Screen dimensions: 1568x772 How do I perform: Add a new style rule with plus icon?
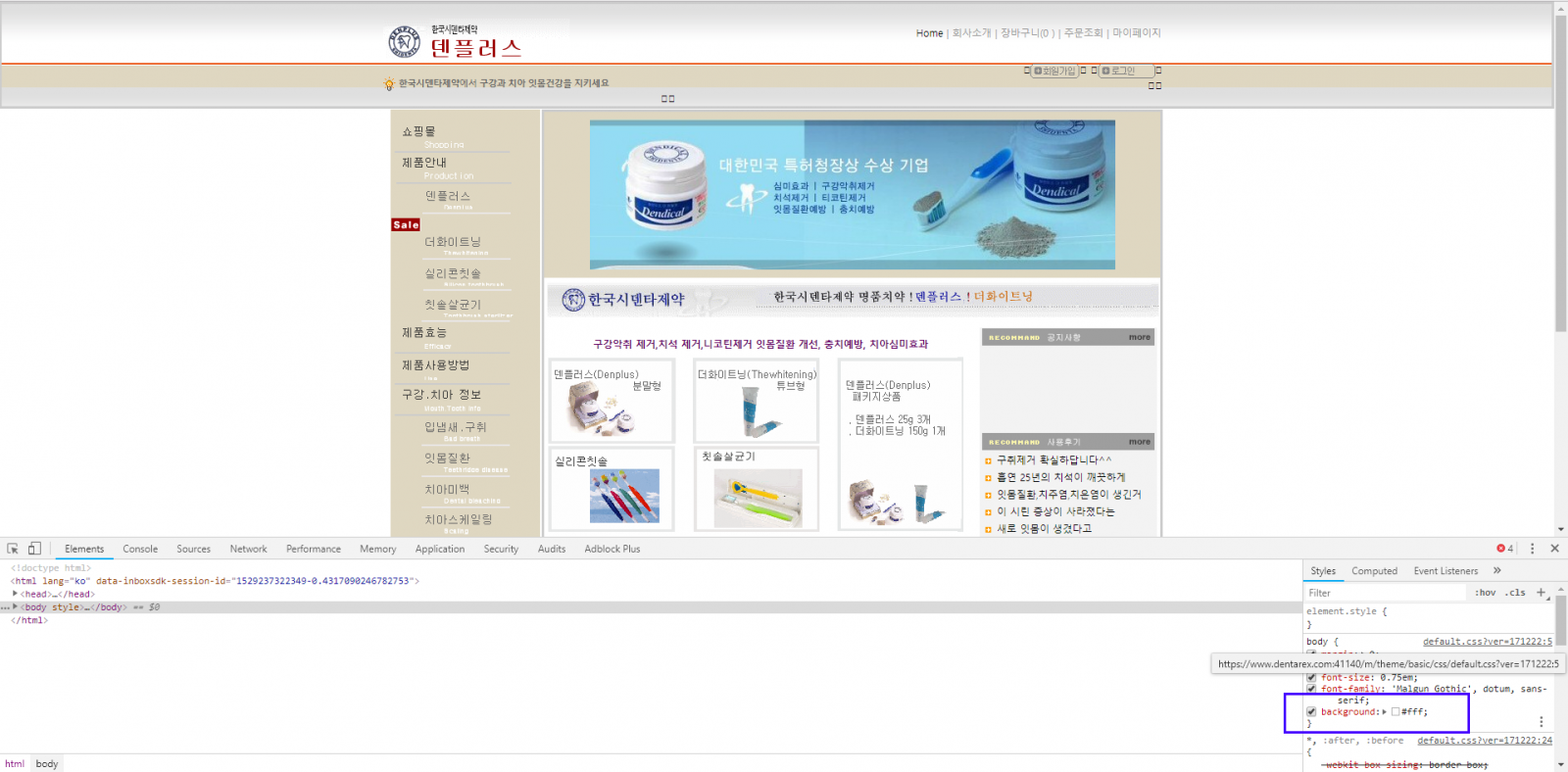click(1541, 592)
